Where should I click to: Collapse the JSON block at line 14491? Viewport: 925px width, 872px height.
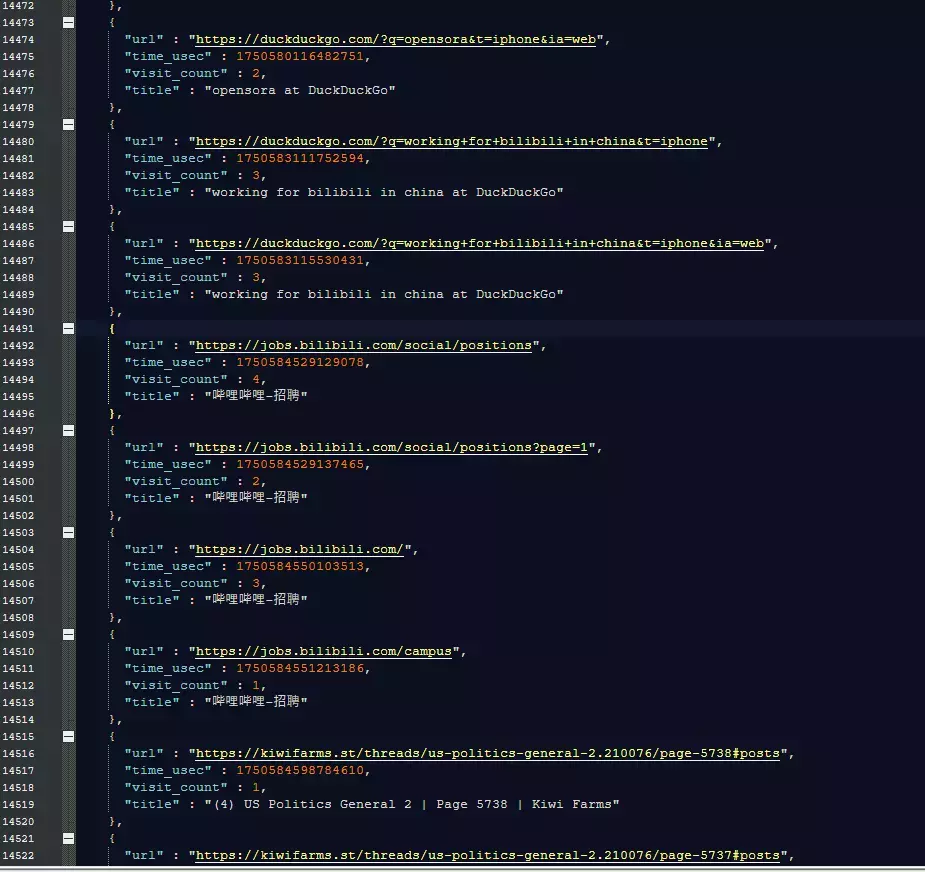[68, 329]
